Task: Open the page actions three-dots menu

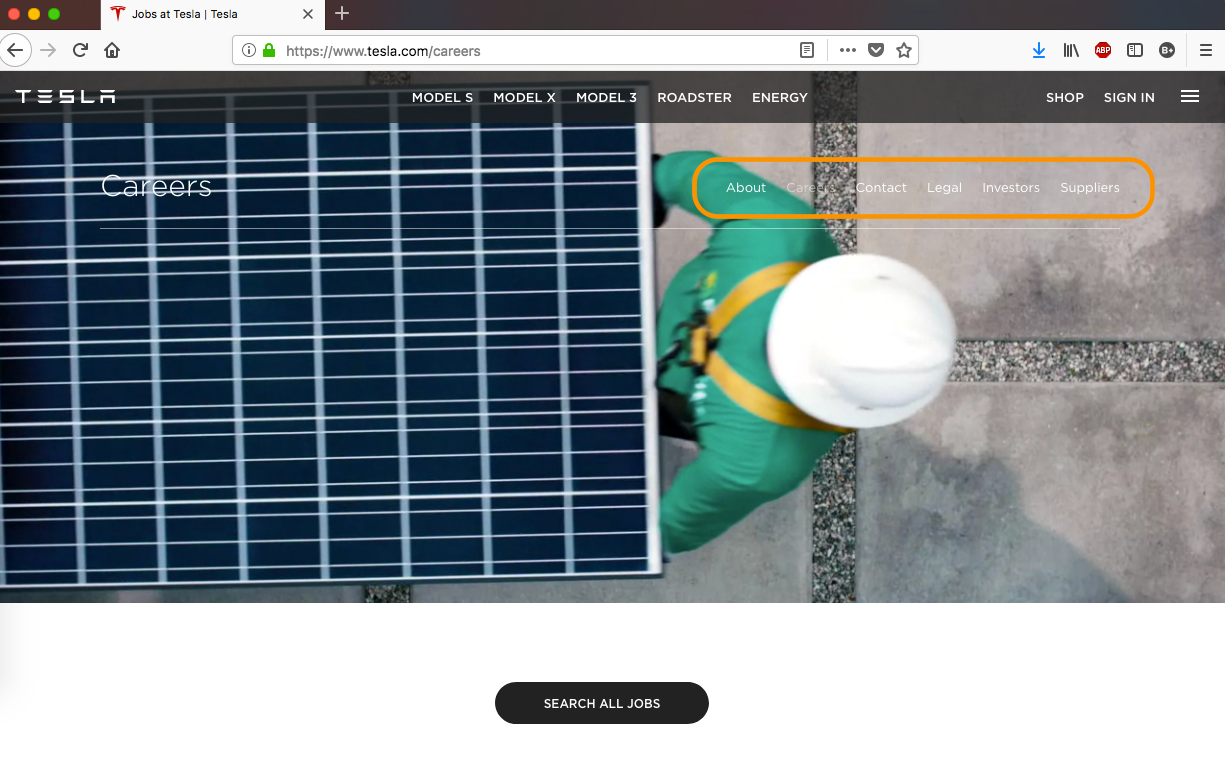Action: 848,50
